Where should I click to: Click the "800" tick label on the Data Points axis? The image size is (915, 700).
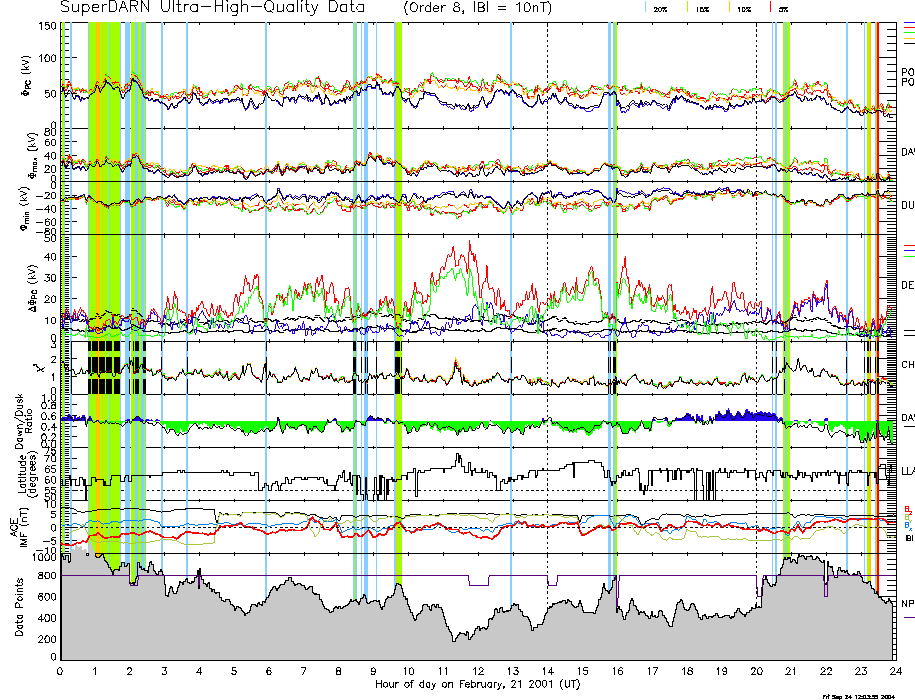click(48, 576)
